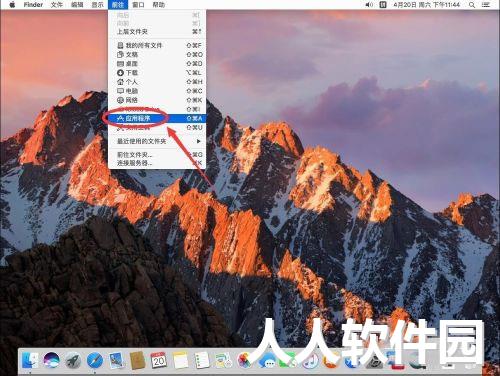Image resolution: width=500 pixels, height=376 pixels.
Task: Launch Siri from the Dock
Action: click(x=51, y=360)
